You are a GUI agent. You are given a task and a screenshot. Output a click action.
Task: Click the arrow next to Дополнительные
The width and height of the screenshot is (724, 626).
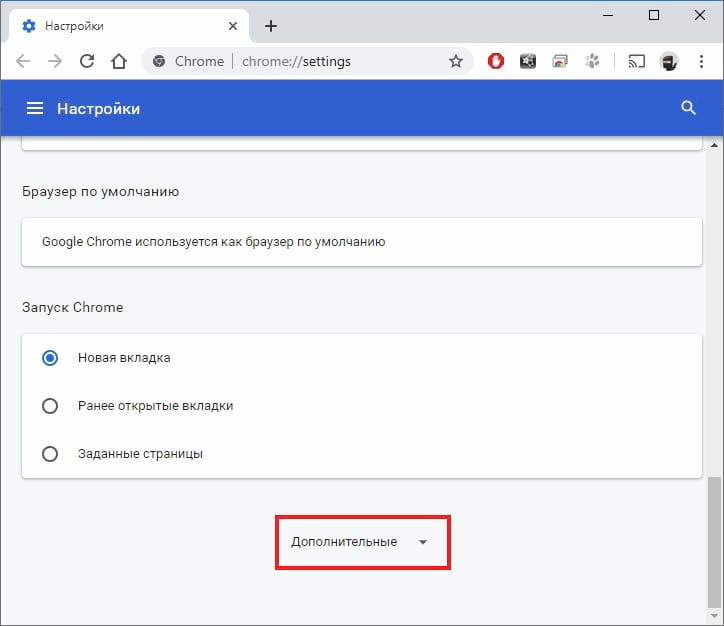point(423,542)
